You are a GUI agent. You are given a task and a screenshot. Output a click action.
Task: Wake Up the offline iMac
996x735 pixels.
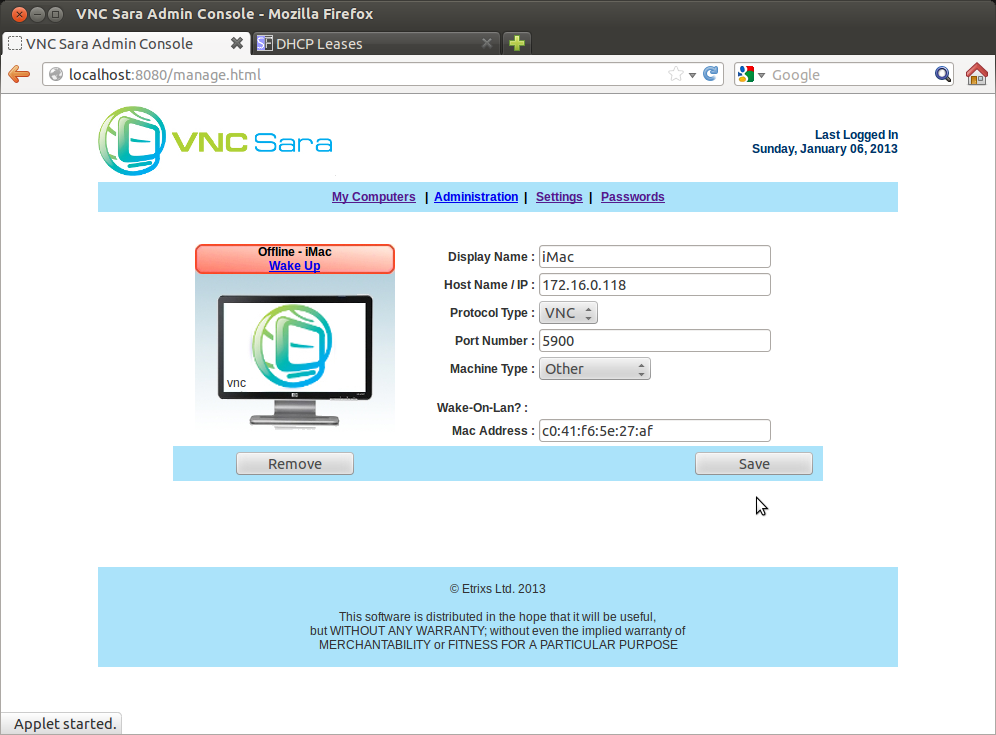coord(294,265)
